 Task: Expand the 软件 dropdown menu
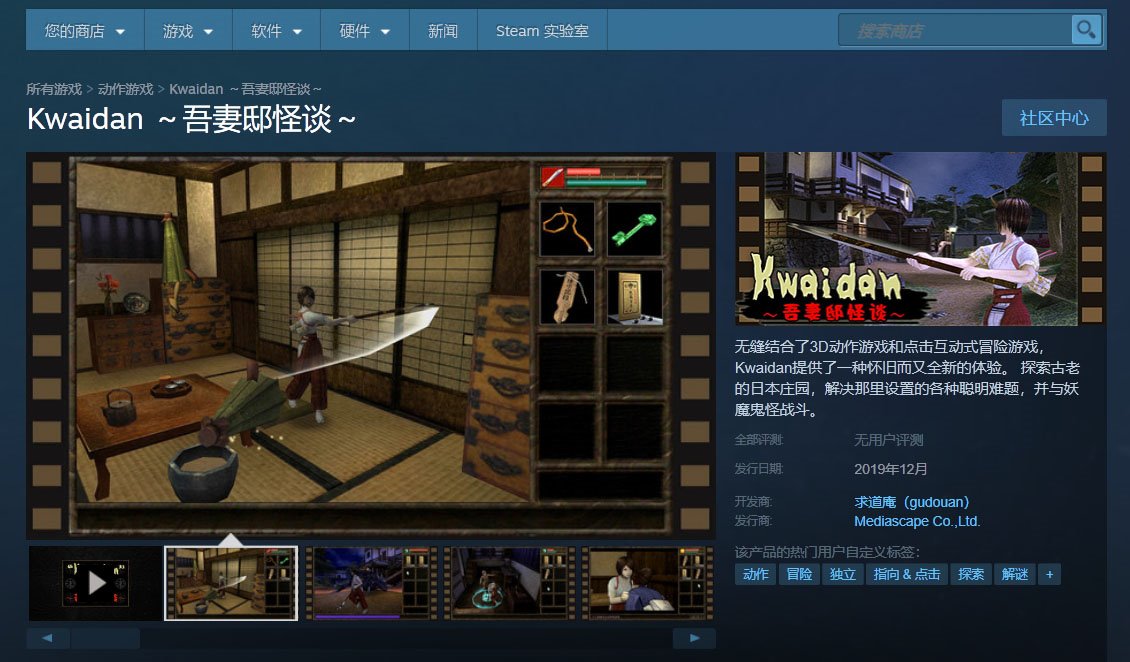(277, 31)
